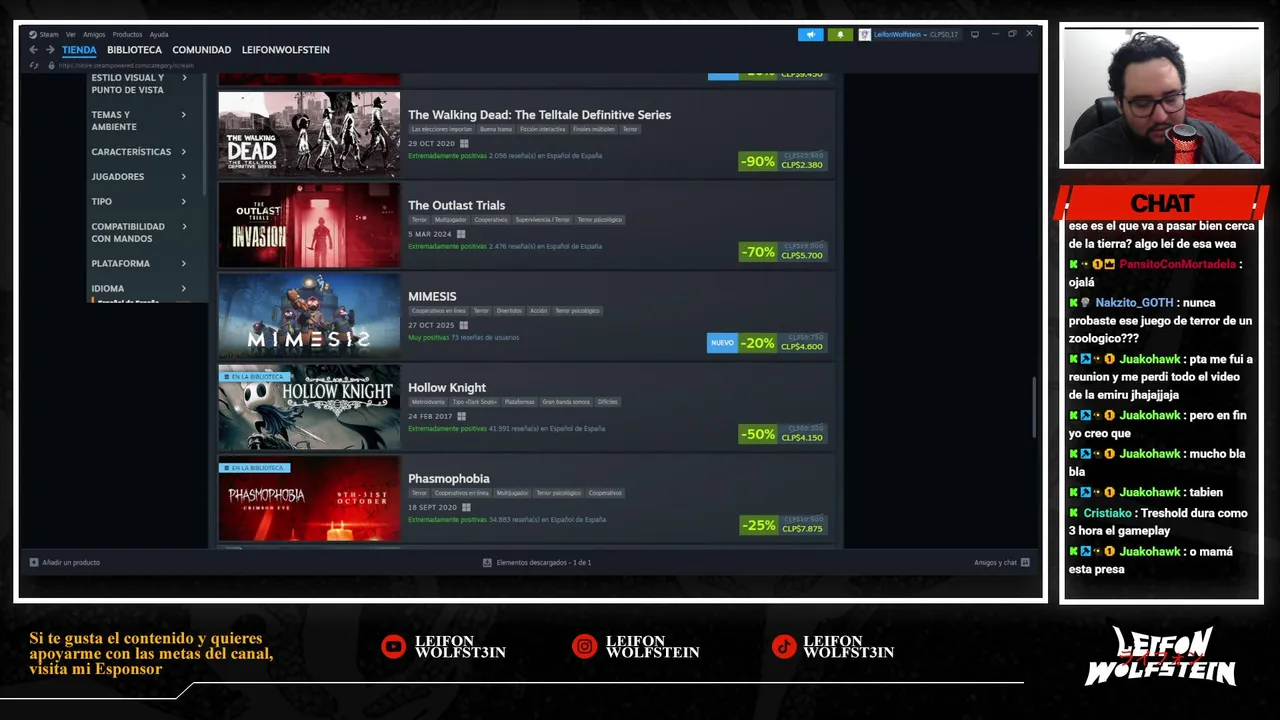
Task: Click the -70% CLP$5.700 price button
Action: point(783,252)
